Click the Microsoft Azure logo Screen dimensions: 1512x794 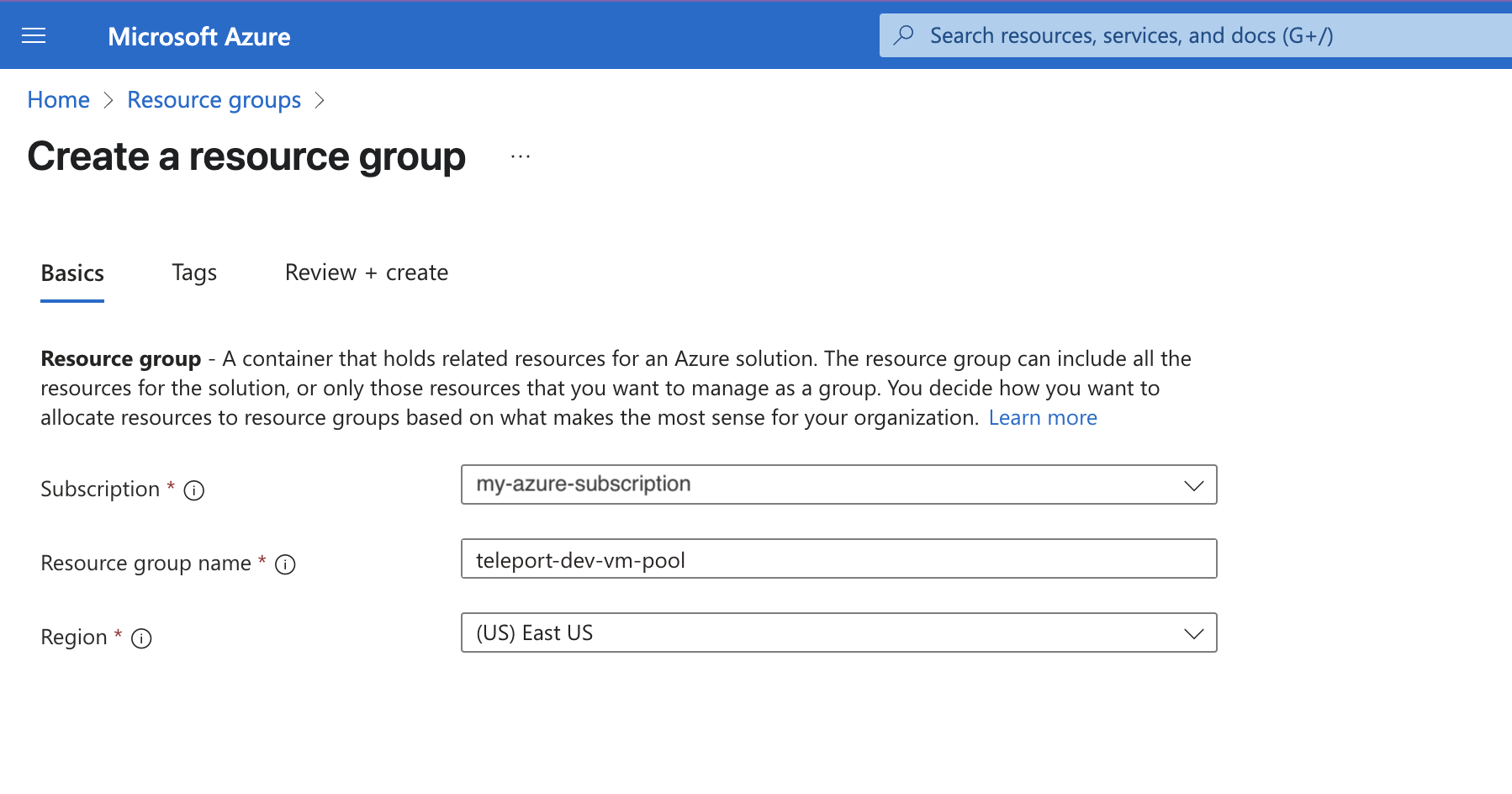click(x=198, y=35)
